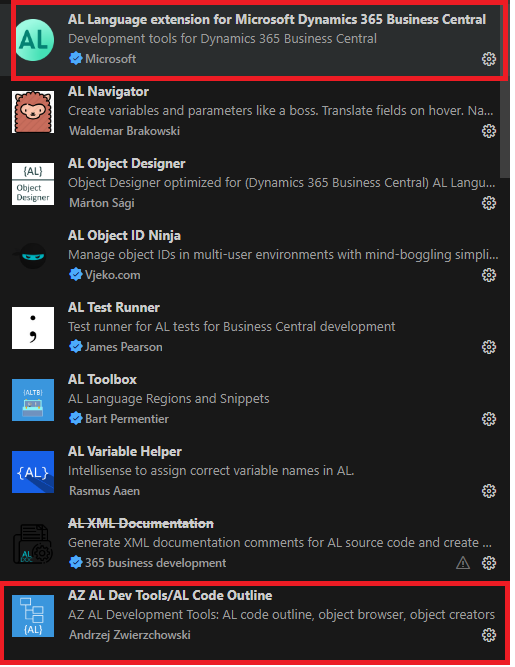Image resolution: width=515 pixels, height=667 pixels.
Task: Click verified badge next to Microsoft
Action: 76,58
